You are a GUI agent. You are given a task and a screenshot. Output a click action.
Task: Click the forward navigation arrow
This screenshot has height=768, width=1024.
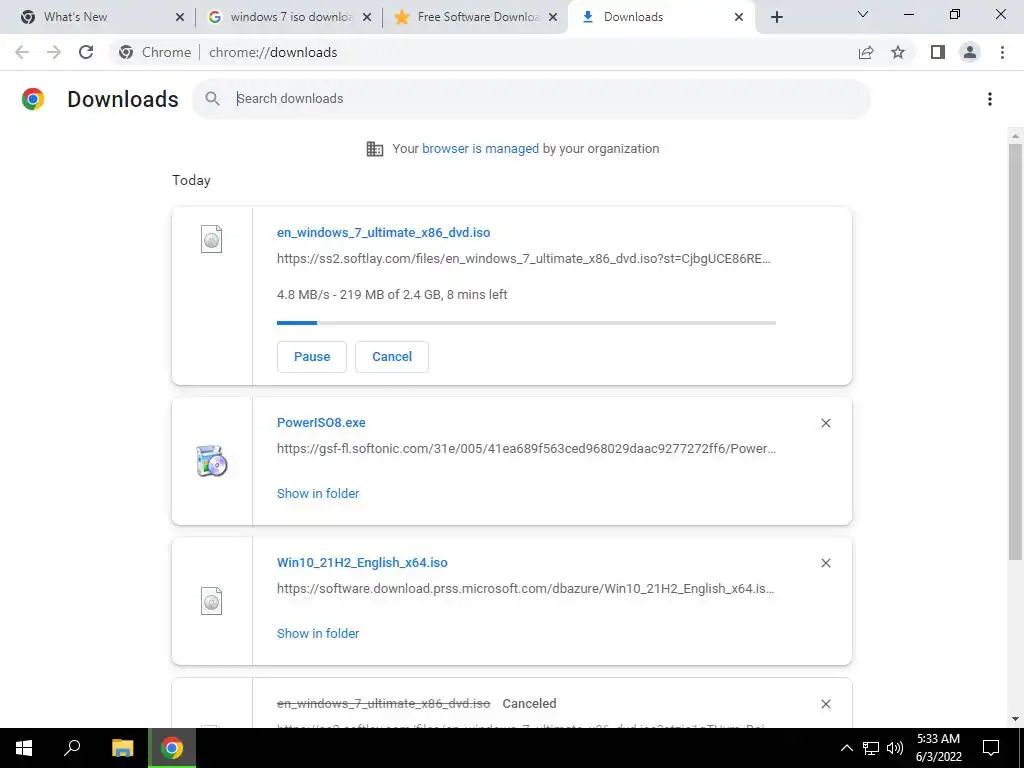coord(54,52)
